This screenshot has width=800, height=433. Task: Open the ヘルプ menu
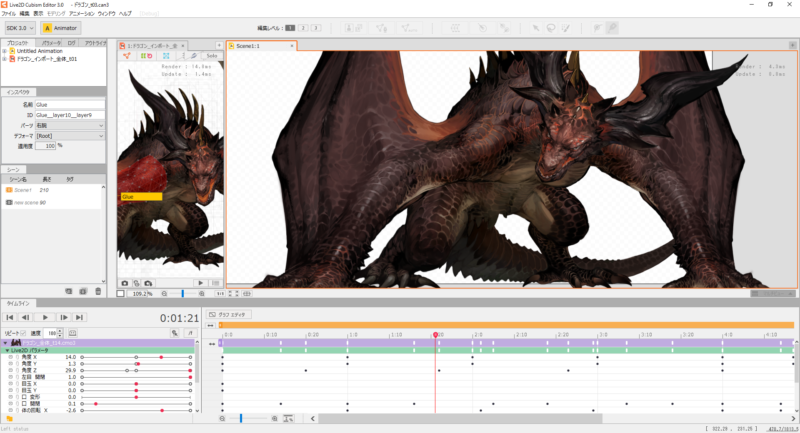tap(126, 13)
